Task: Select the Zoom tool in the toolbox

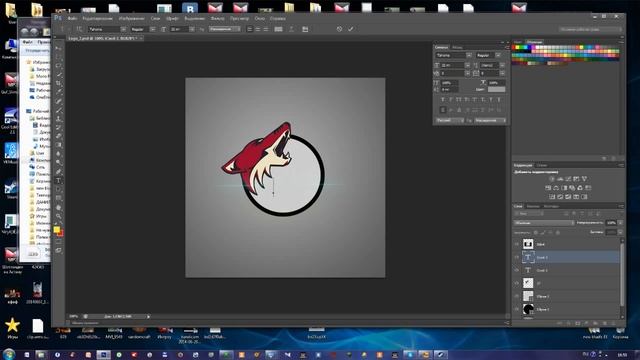Action: click(x=59, y=216)
